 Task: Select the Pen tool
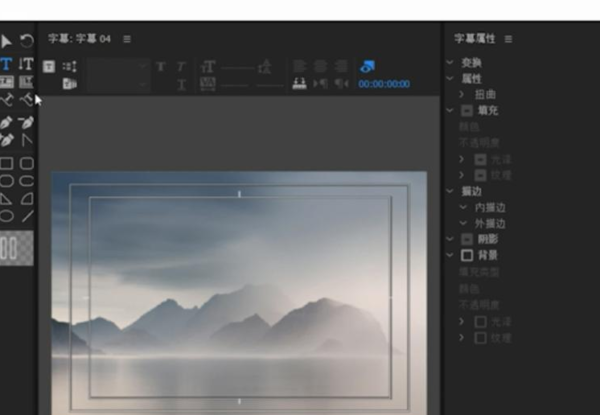click(x=6, y=123)
